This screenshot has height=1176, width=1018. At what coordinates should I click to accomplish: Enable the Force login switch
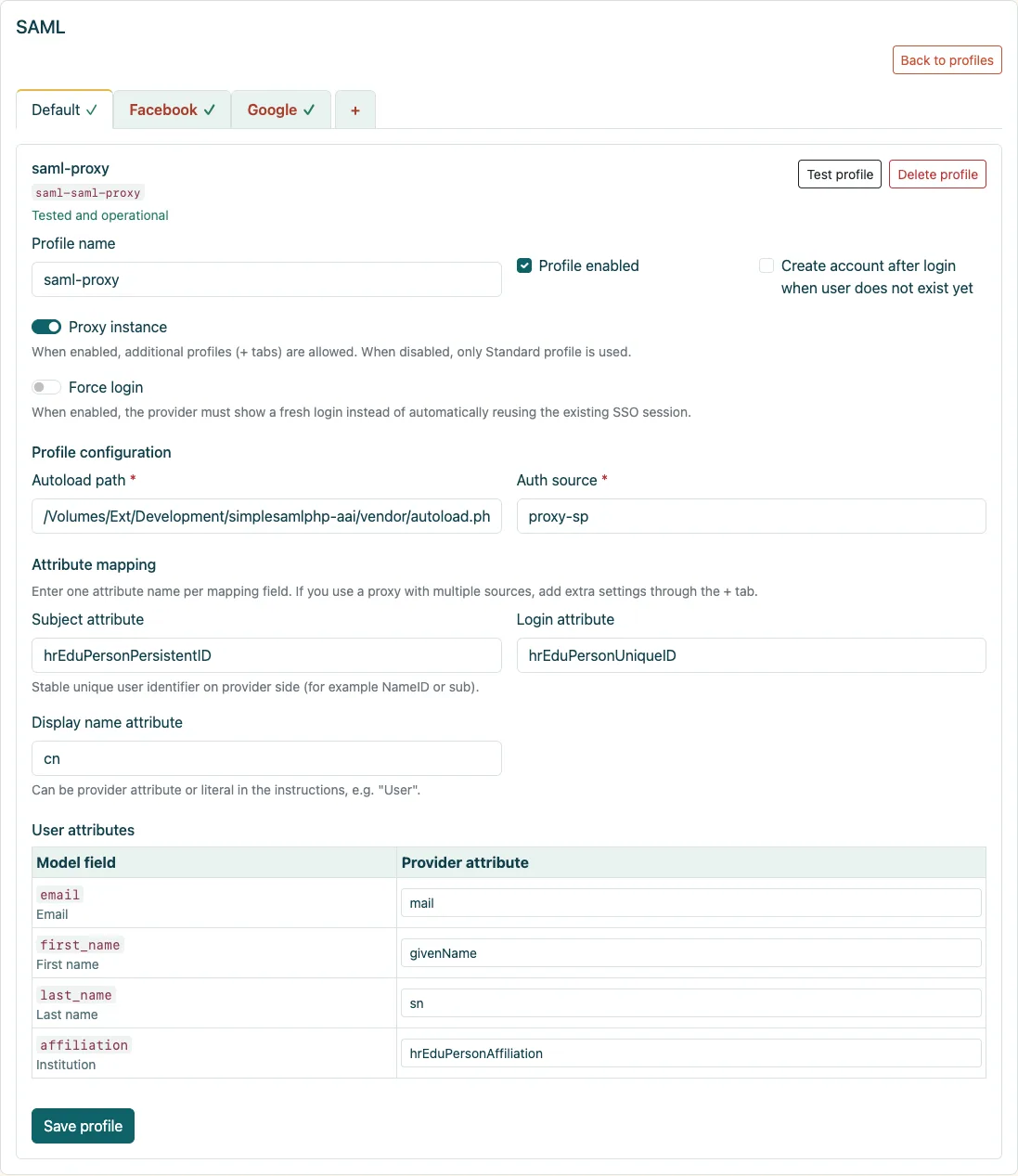(46, 387)
